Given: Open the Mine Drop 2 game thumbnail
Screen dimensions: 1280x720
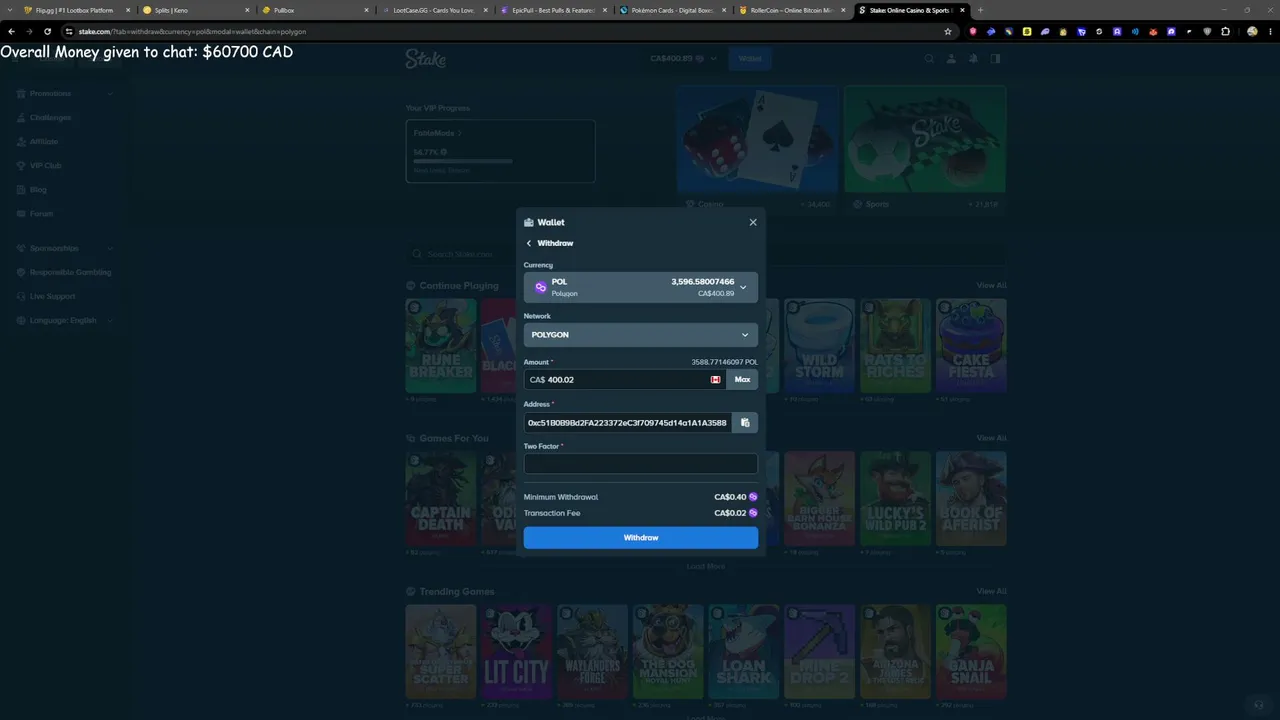Looking at the screenshot, I should tap(820, 651).
